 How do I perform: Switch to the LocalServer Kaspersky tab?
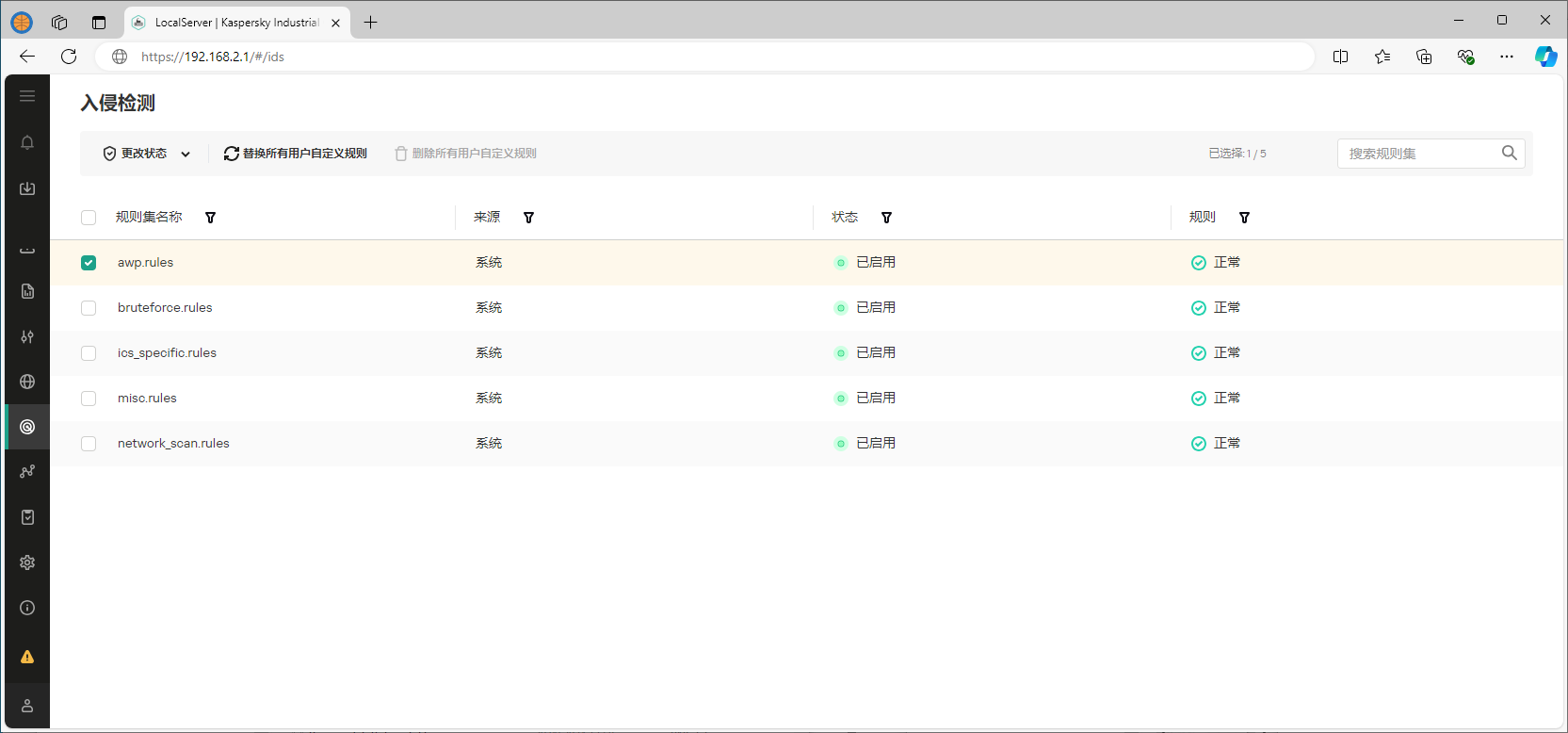click(x=235, y=23)
